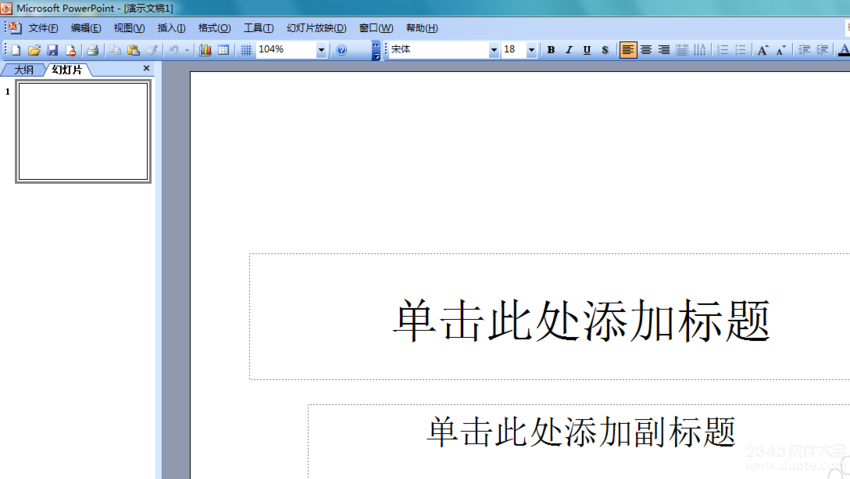Increase the indent level
The width and height of the screenshot is (850, 479).
(822, 50)
